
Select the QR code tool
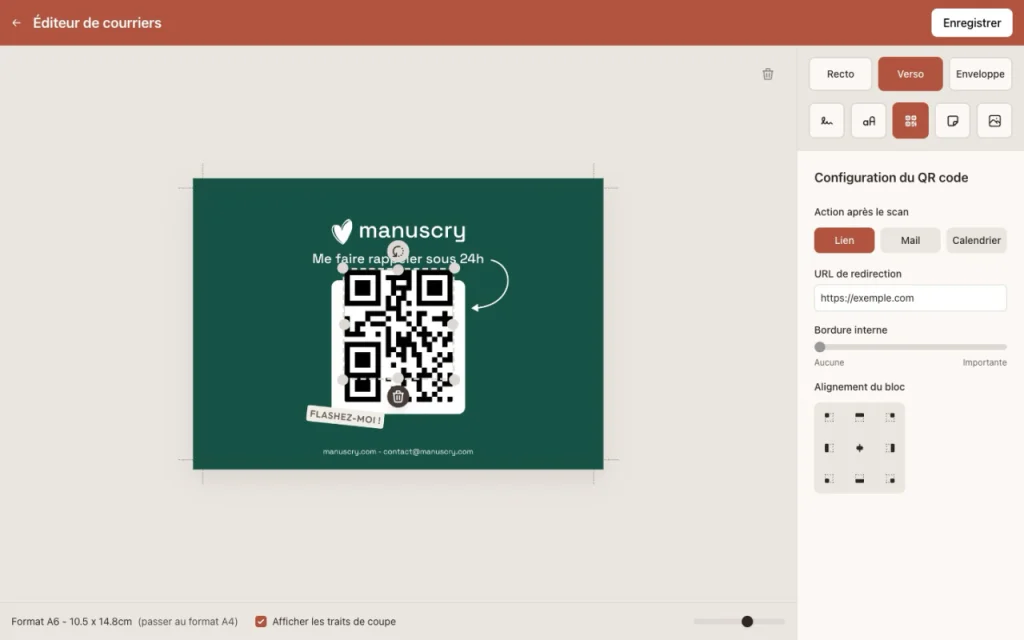tap(910, 121)
